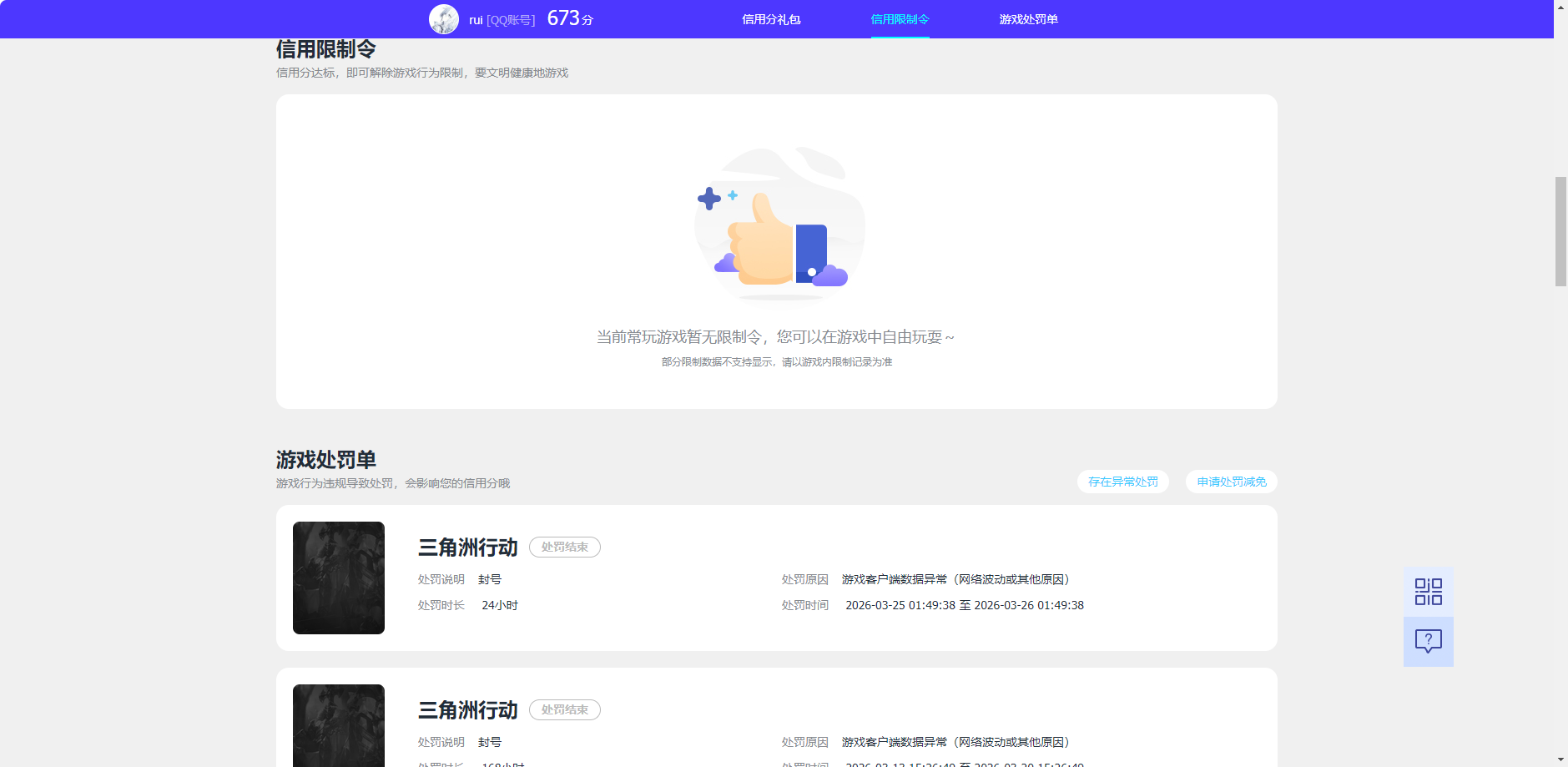Image resolution: width=1568 pixels, height=767 pixels.
Task: Click second card's 游戏客户端数据异常 reason text
Action: [955, 742]
